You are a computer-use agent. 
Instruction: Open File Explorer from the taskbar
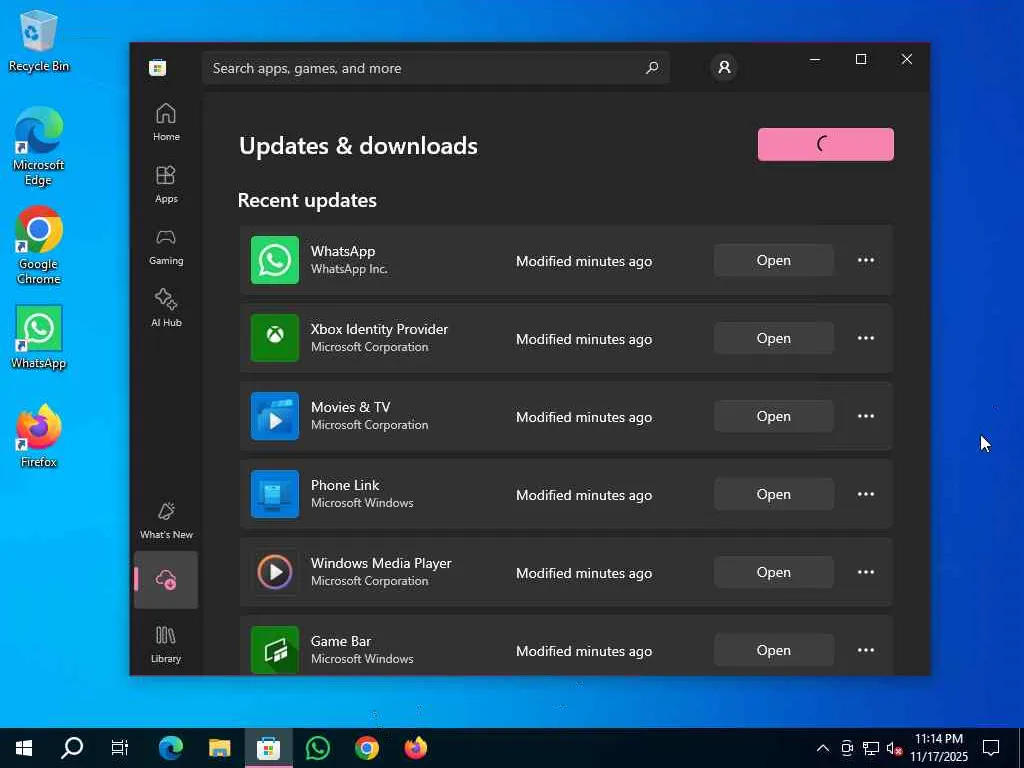[x=219, y=748]
